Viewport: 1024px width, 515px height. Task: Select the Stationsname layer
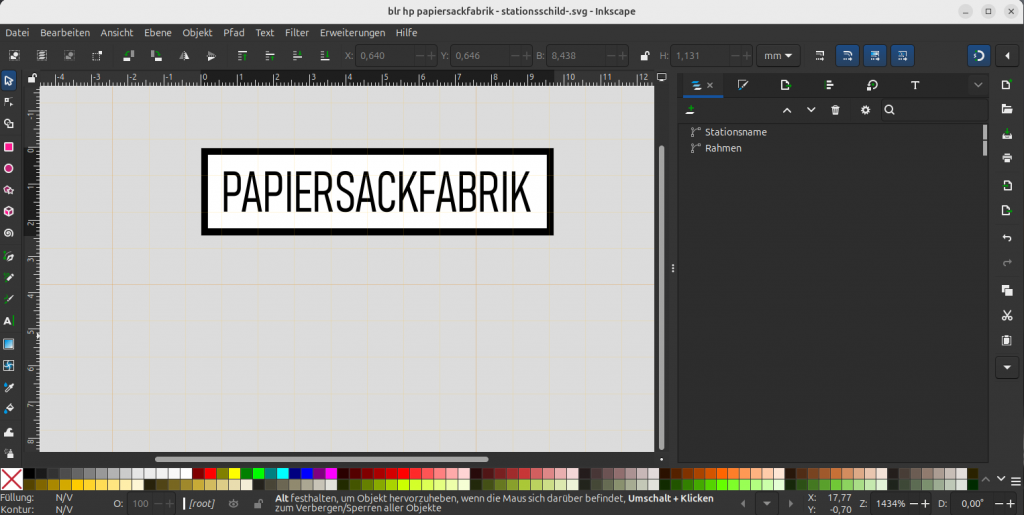point(735,132)
